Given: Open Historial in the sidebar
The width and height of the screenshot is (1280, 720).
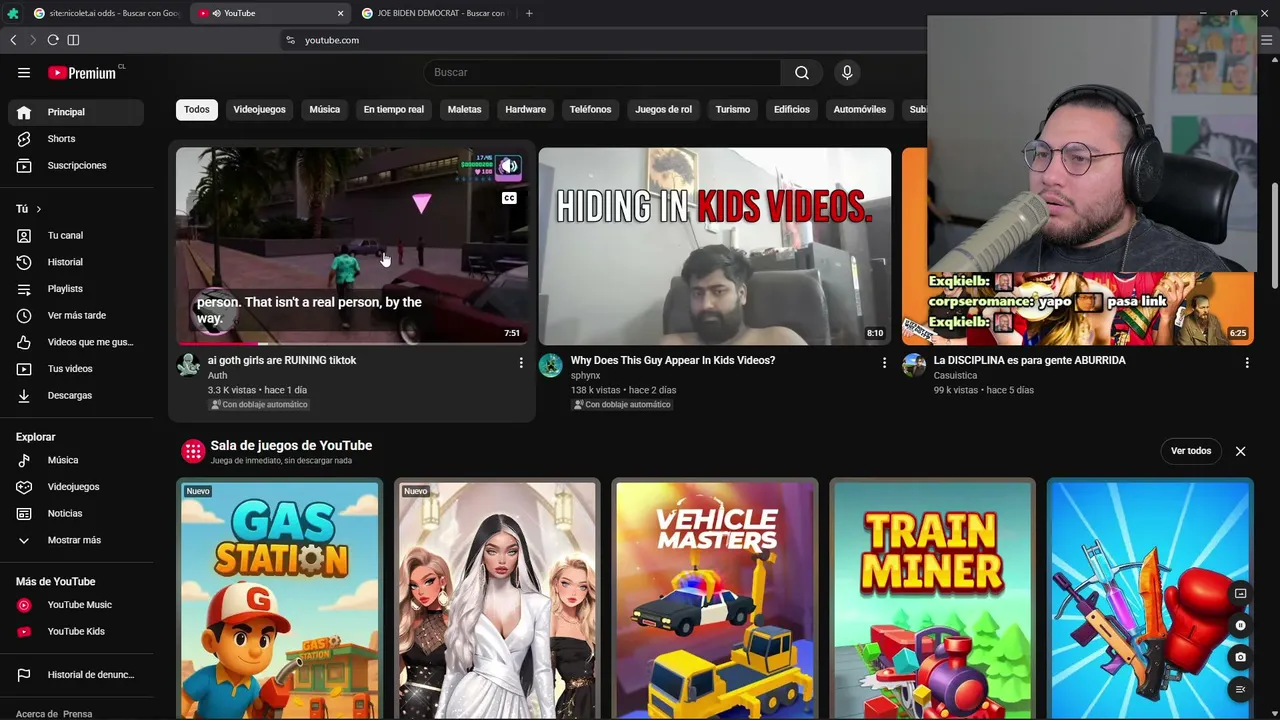Looking at the screenshot, I should point(76,262).
